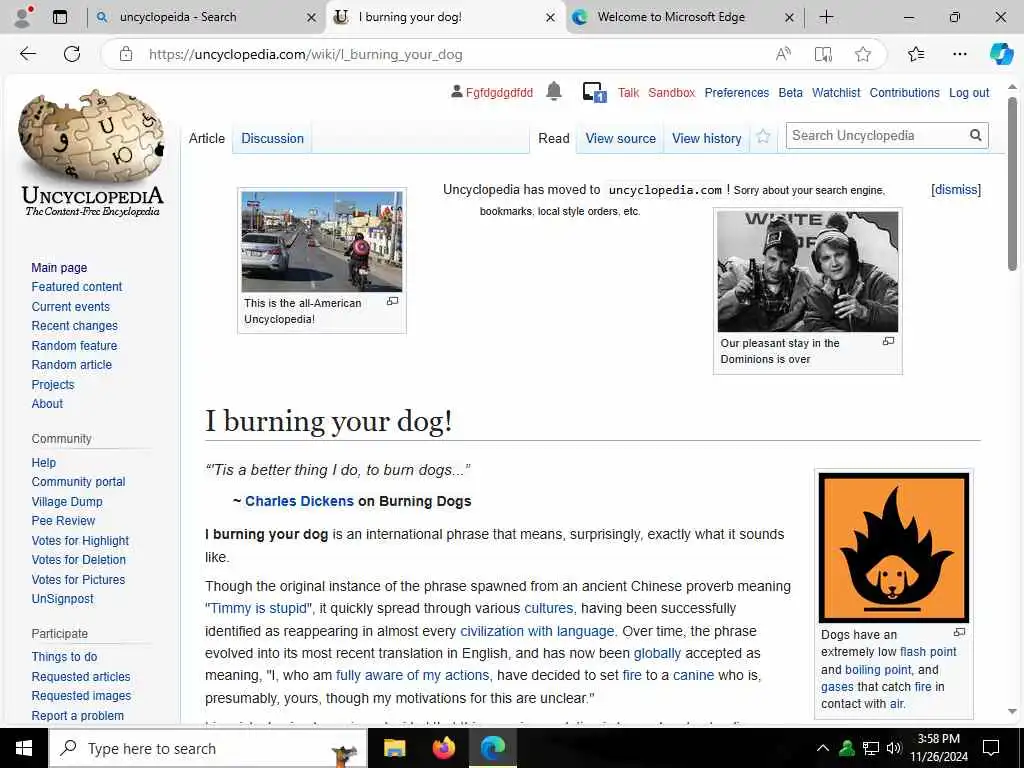Follow the 'Timmy is stupid' link
1024x768 pixels.
[x=259, y=608]
